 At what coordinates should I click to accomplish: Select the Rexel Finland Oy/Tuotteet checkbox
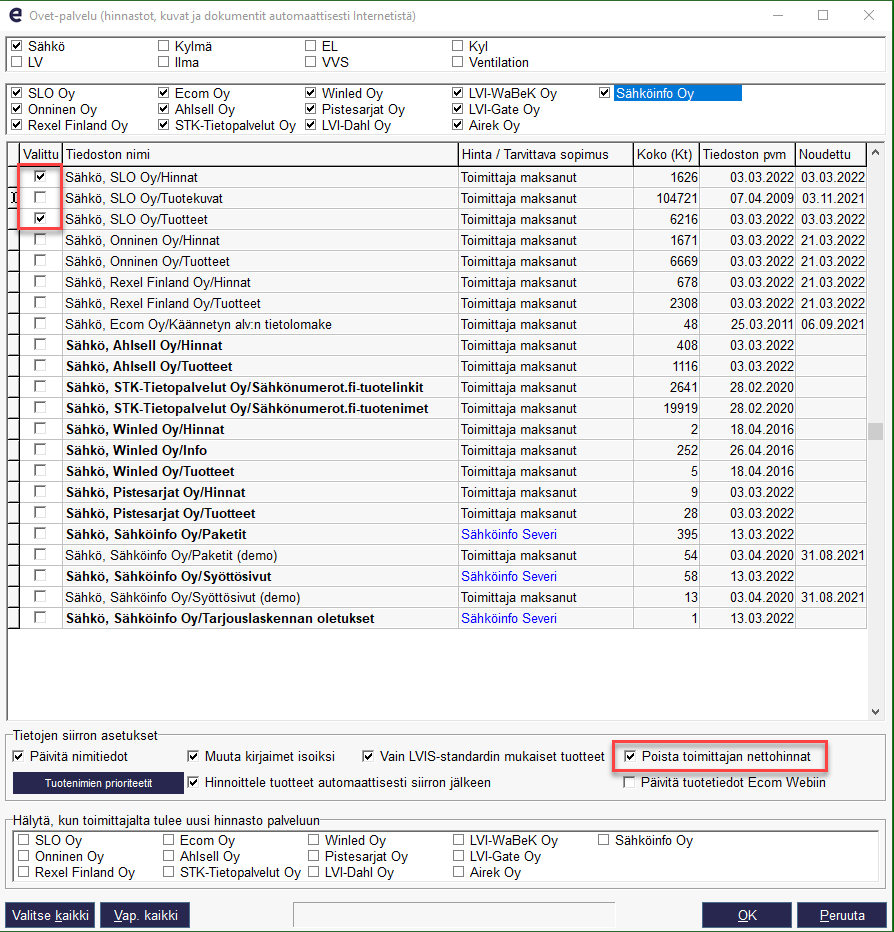click(x=40, y=302)
